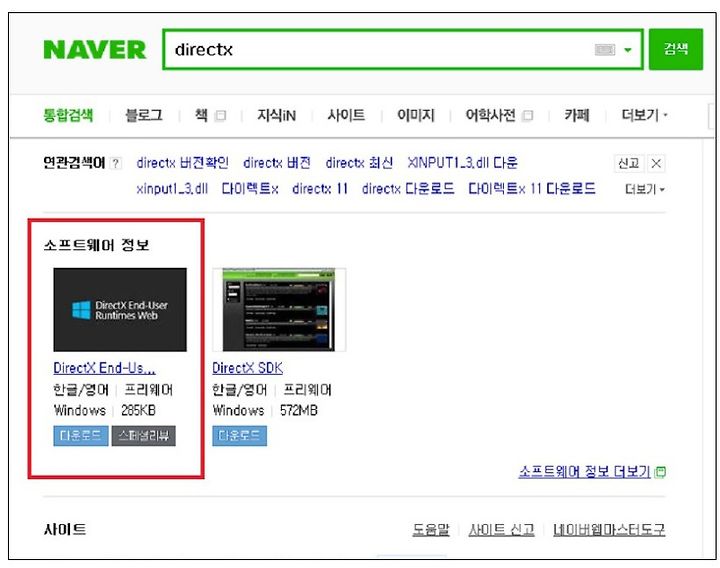Switch to the 블로그 tab

(144, 115)
